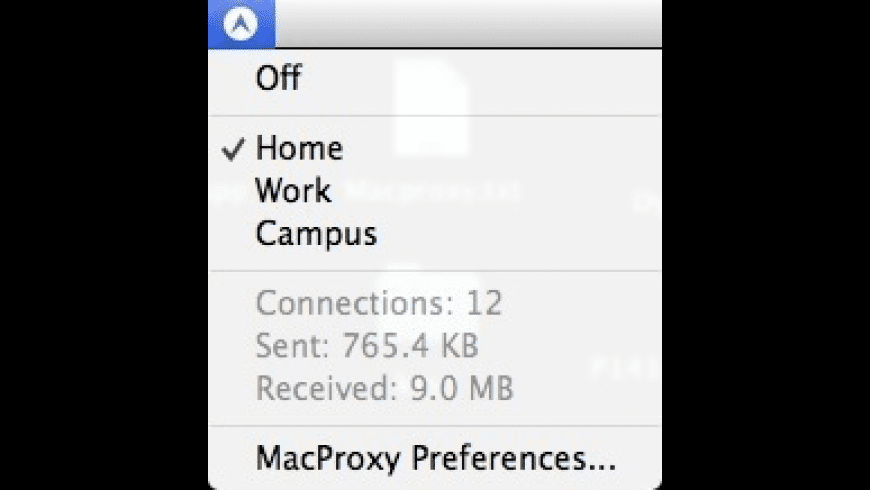Click the separator line below Off
The width and height of the screenshot is (870, 490).
(x=434, y=115)
